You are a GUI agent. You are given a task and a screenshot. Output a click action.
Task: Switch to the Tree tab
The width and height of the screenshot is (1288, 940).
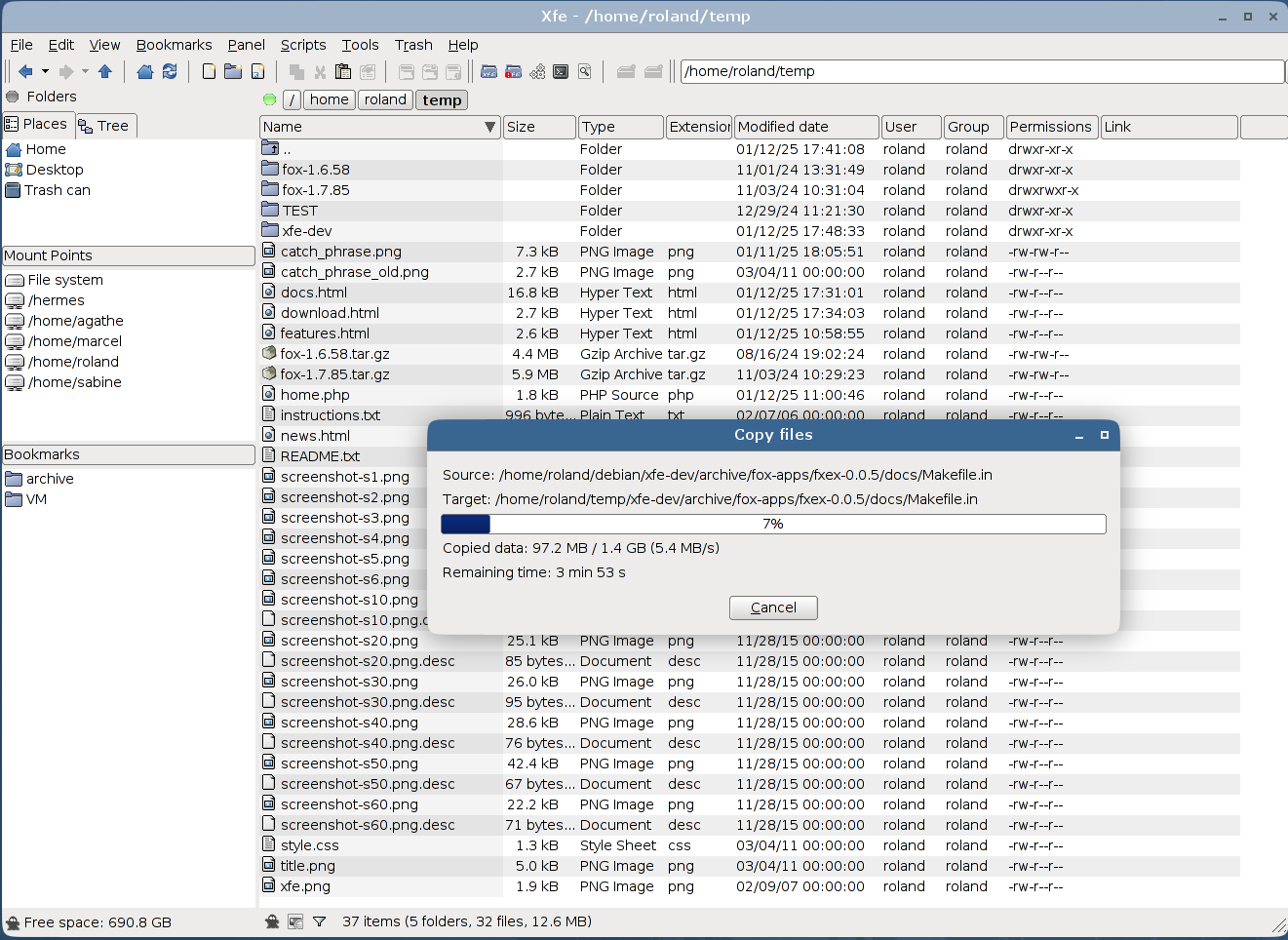(105, 126)
